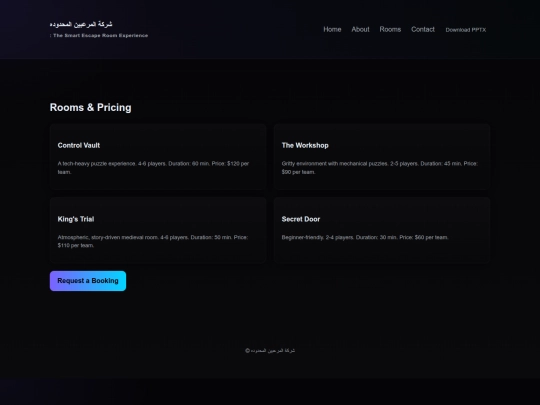
Task: Click The Workshop description text
Action: [380, 168]
